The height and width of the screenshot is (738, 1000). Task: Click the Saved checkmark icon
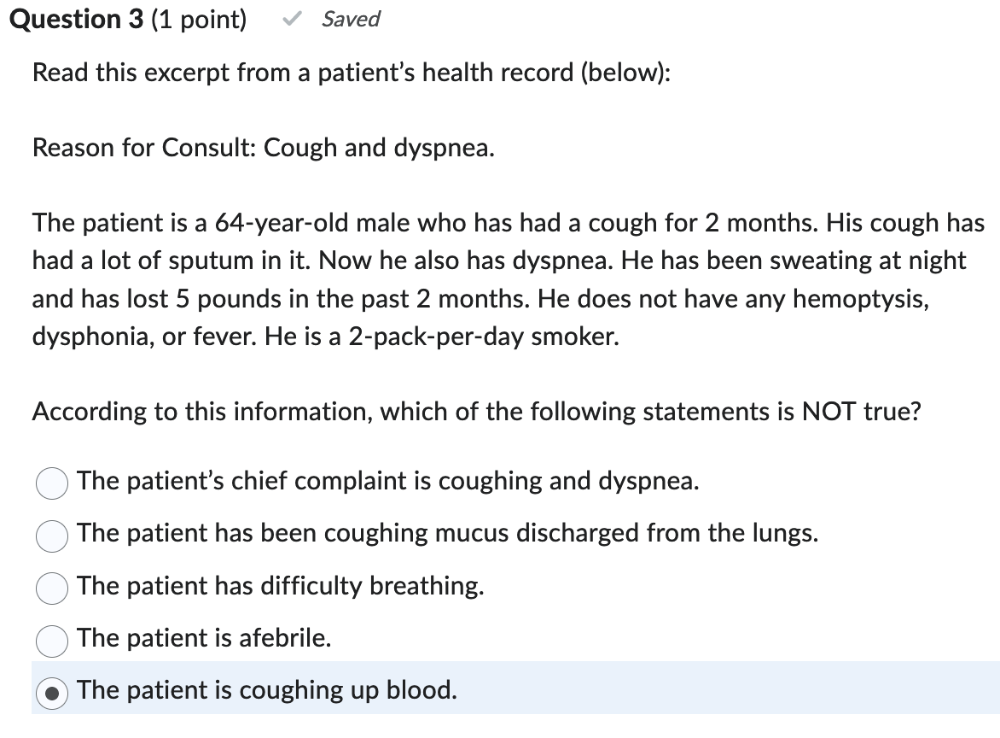point(294,19)
